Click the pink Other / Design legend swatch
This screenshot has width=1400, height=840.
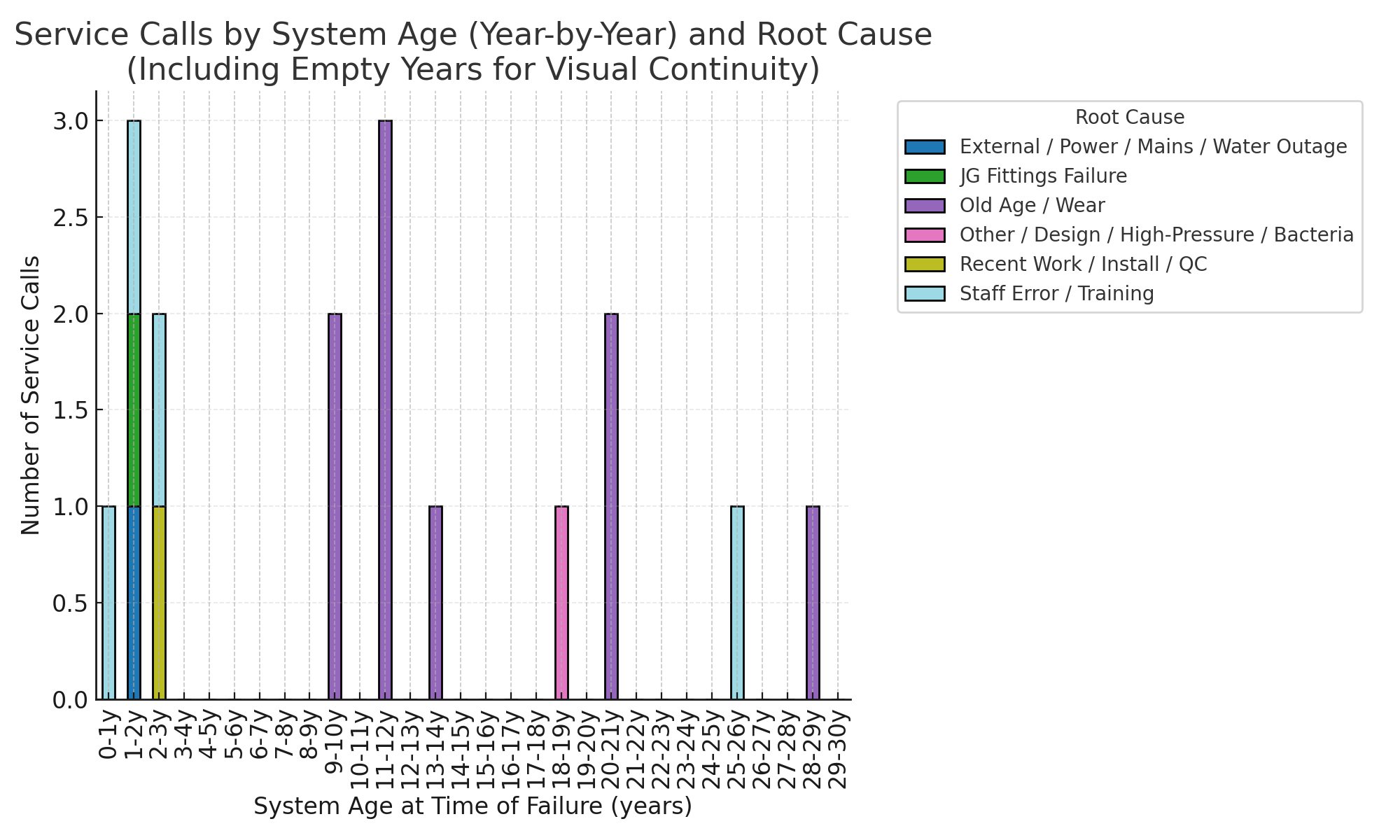click(x=925, y=235)
